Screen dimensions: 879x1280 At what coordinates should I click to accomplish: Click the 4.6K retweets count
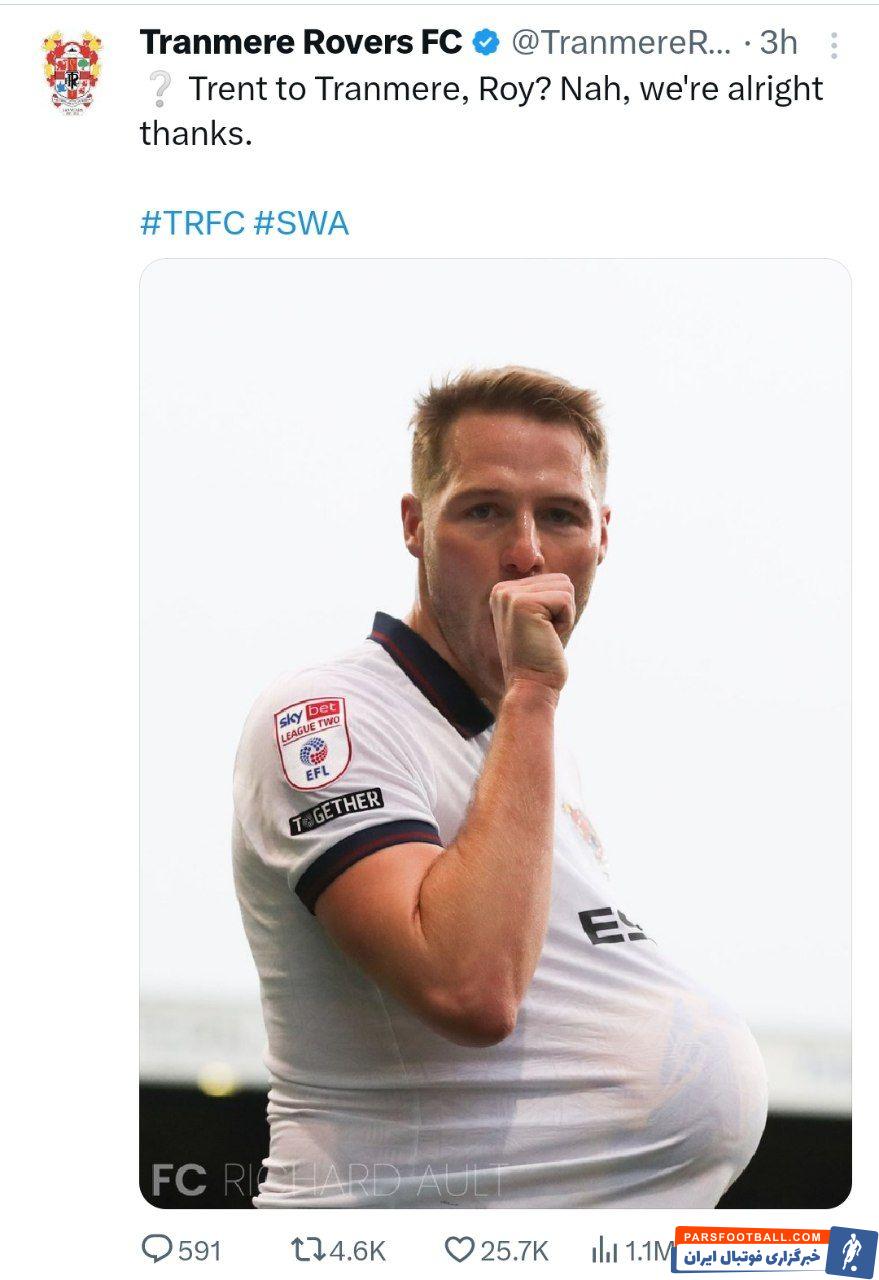(x=357, y=1250)
